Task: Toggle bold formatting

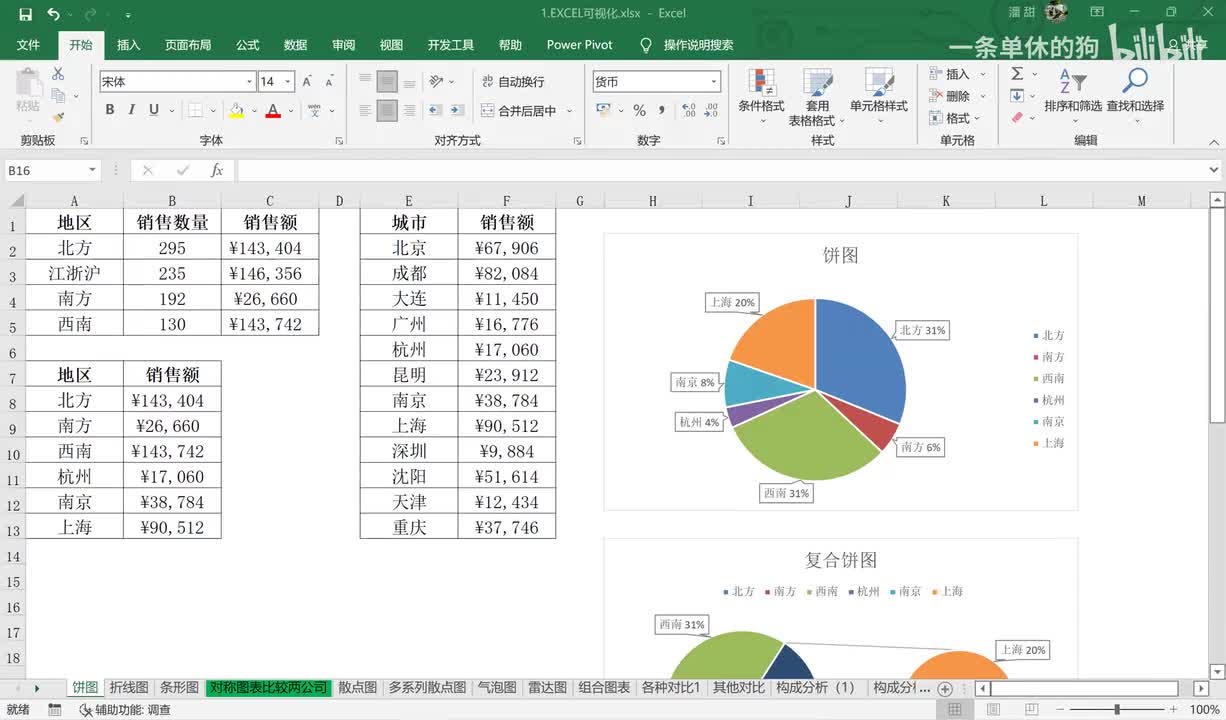Action: (109, 110)
